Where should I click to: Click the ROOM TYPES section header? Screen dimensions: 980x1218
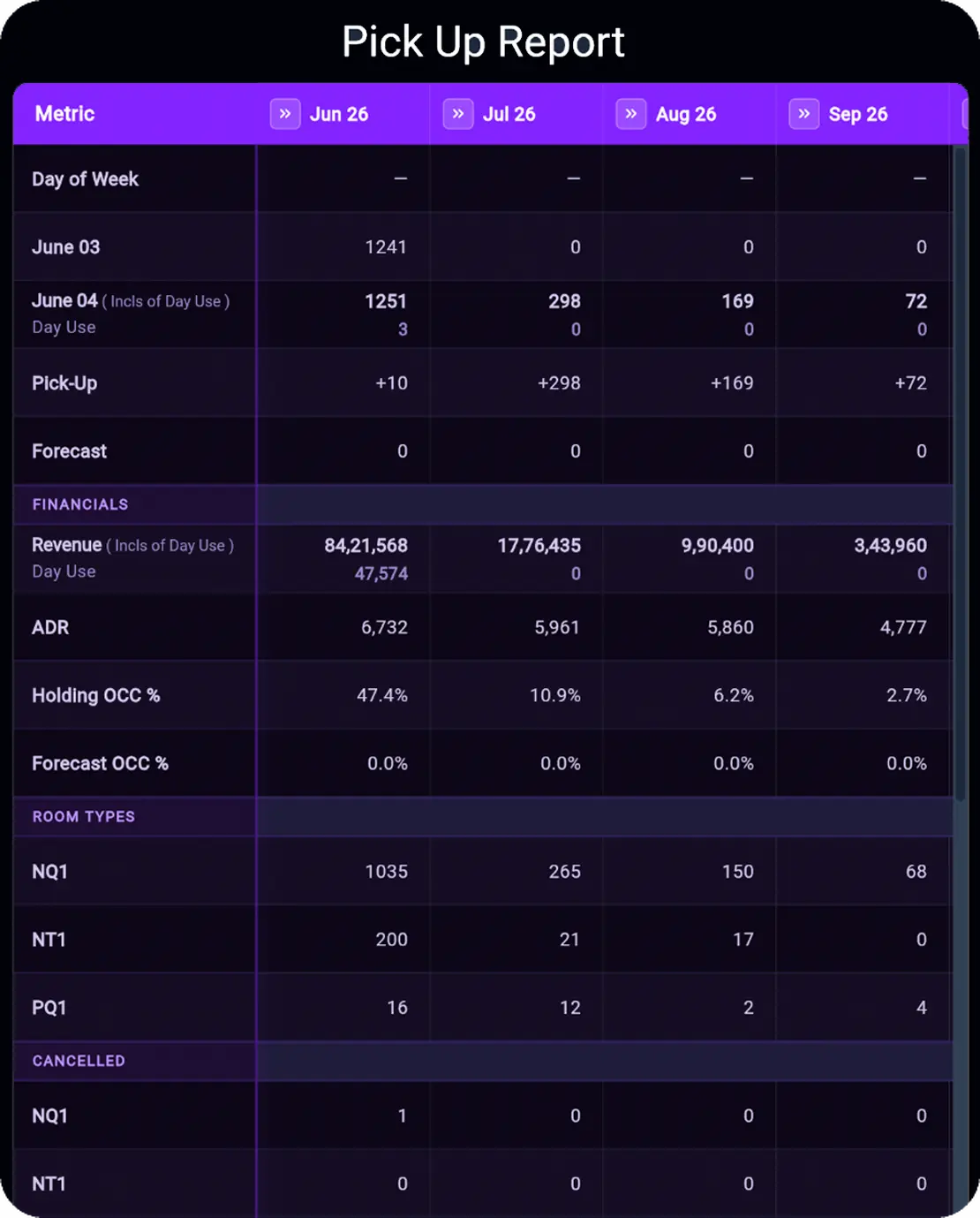[84, 817]
